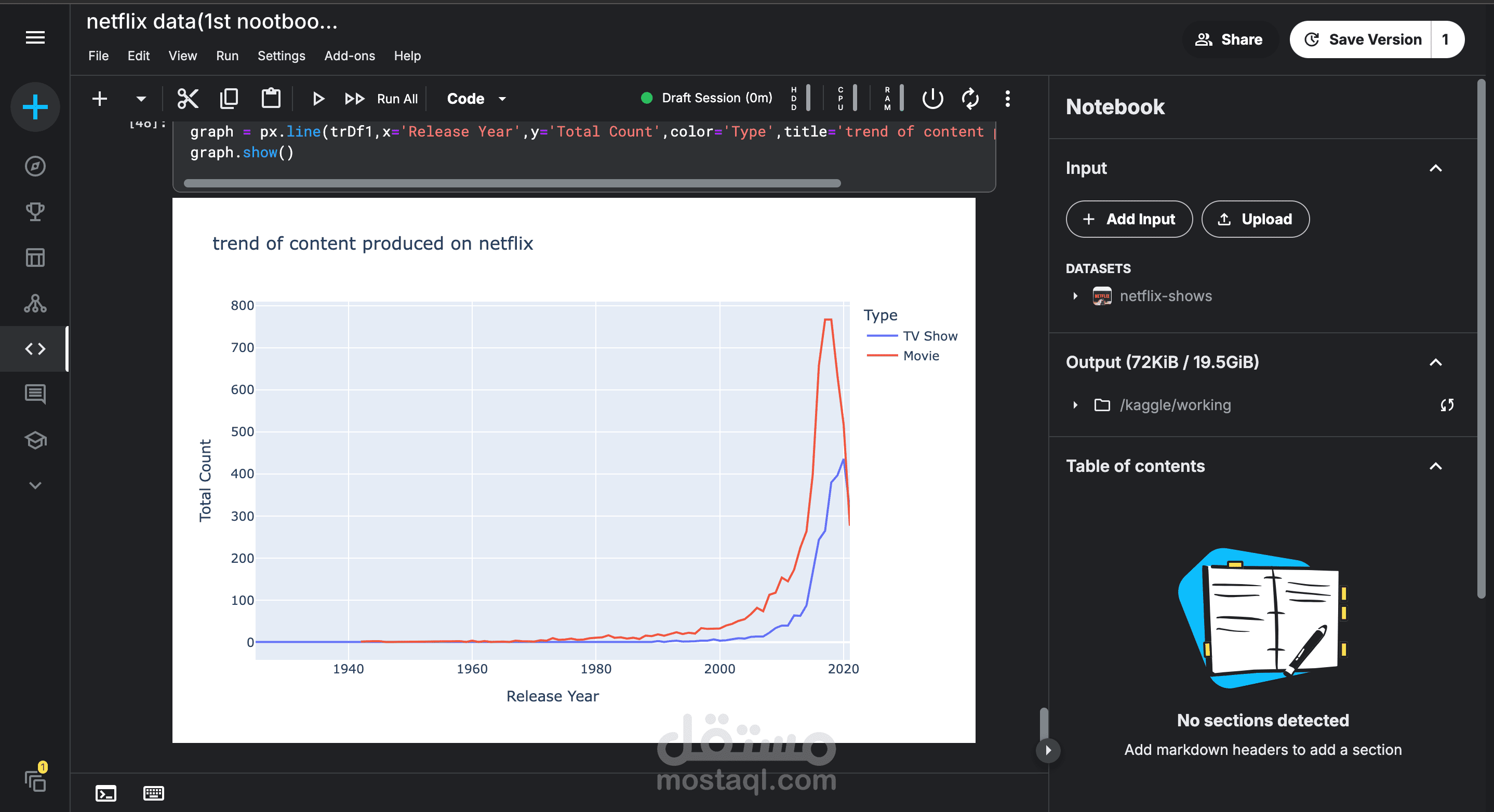The width and height of the screenshot is (1494, 812).
Task: Collapse the Output section chevron
Action: (x=1436, y=362)
